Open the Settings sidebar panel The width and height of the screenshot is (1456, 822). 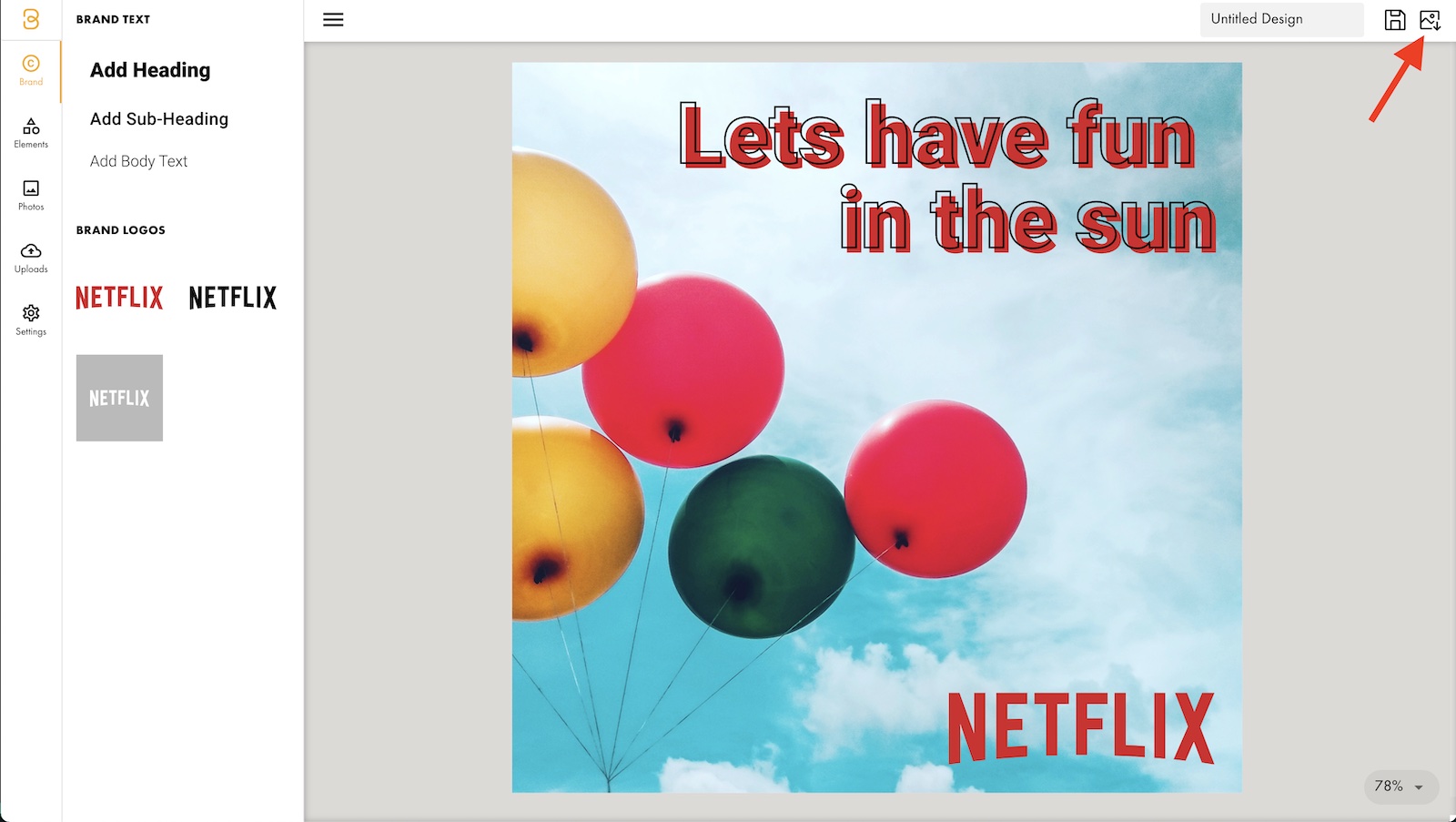tap(31, 320)
